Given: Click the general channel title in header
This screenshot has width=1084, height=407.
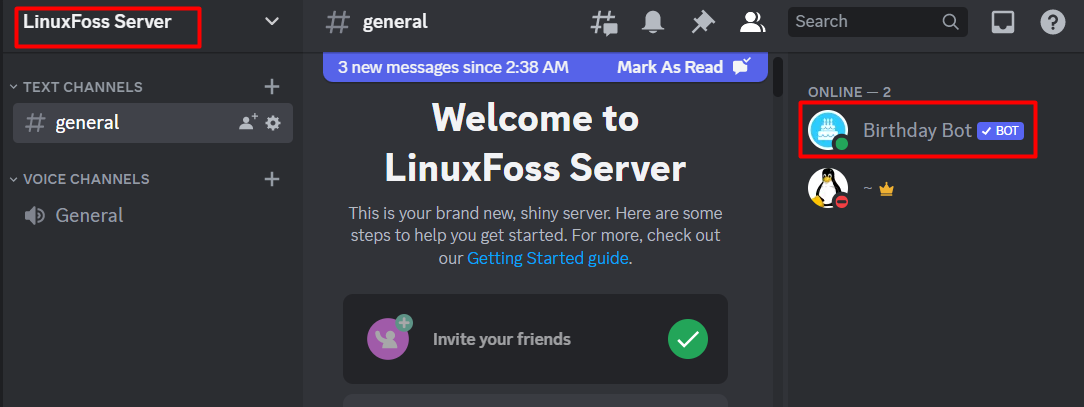Looking at the screenshot, I should pyautogui.click(x=395, y=22).
